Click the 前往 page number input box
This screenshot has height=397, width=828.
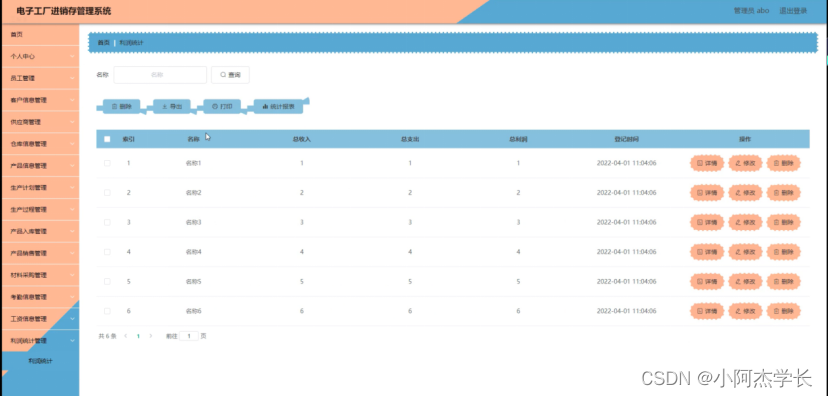coord(189,336)
